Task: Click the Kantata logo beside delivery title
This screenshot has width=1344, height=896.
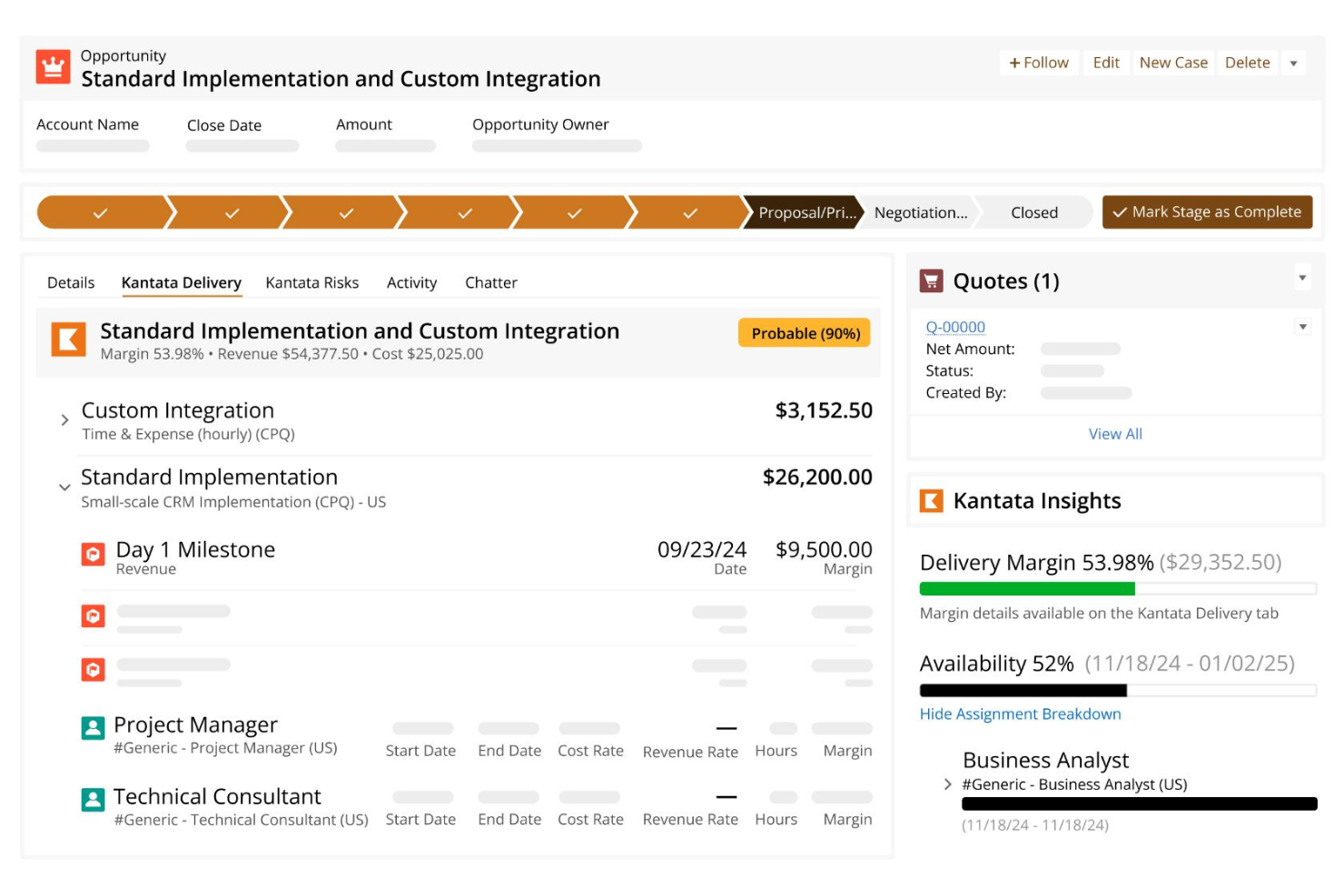Action: pos(68,340)
